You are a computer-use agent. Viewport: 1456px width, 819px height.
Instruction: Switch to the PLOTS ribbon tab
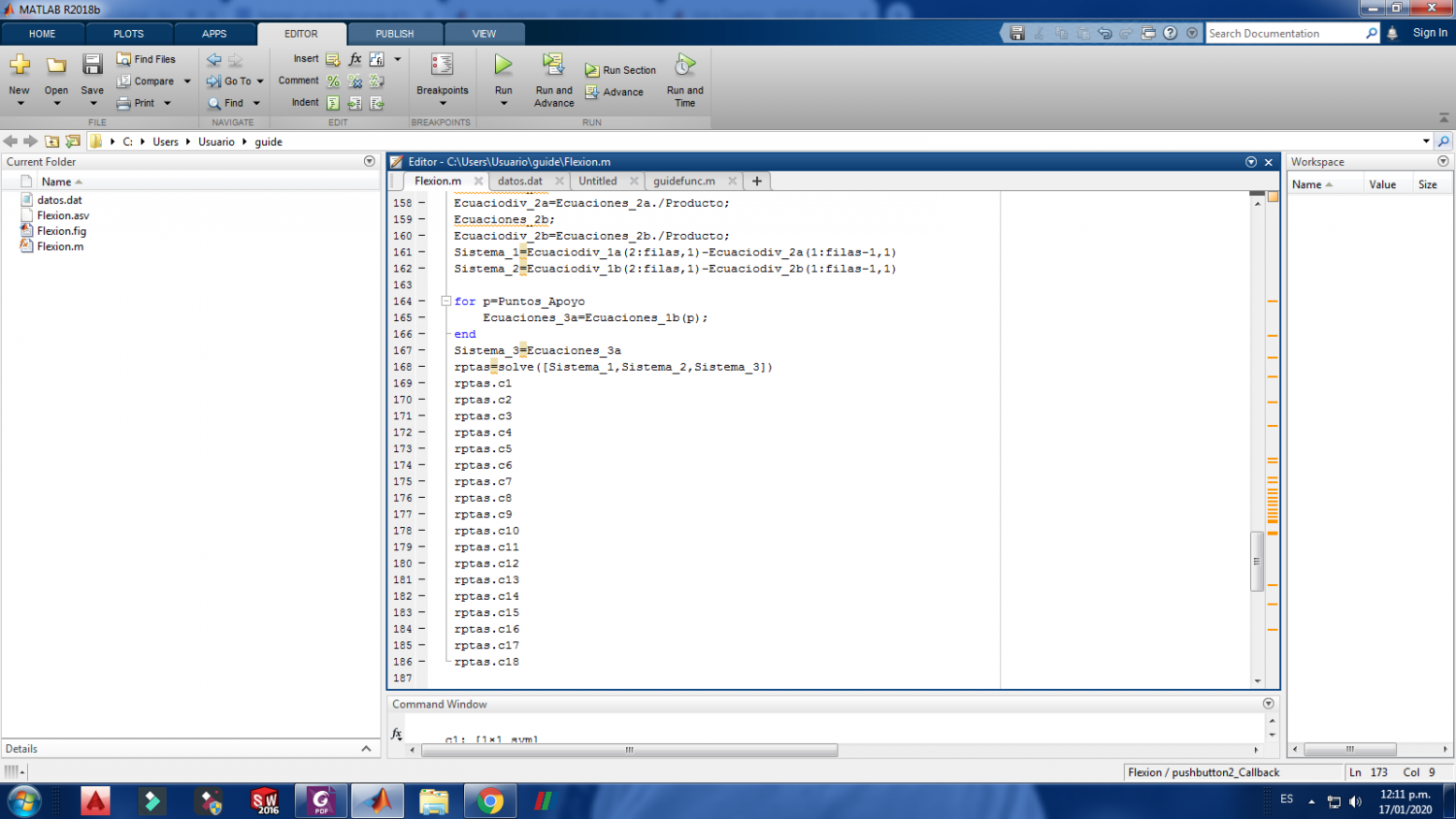[x=128, y=34]
